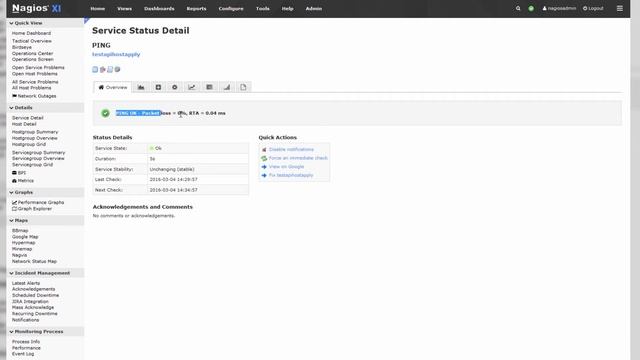
Task: Open the Configure menu
Action: tap(231, 9)
